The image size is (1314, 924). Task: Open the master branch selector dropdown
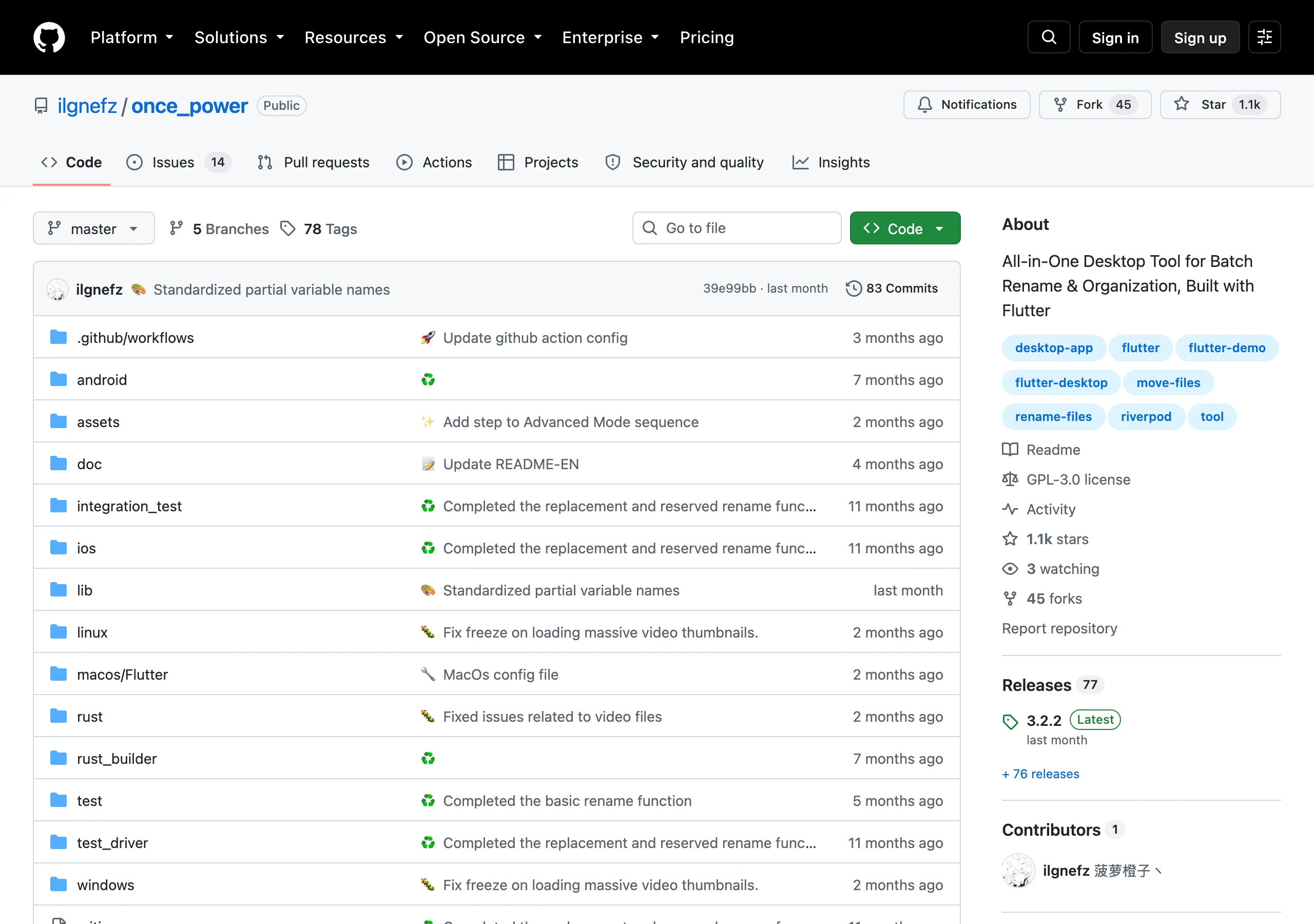coord(94,228)
